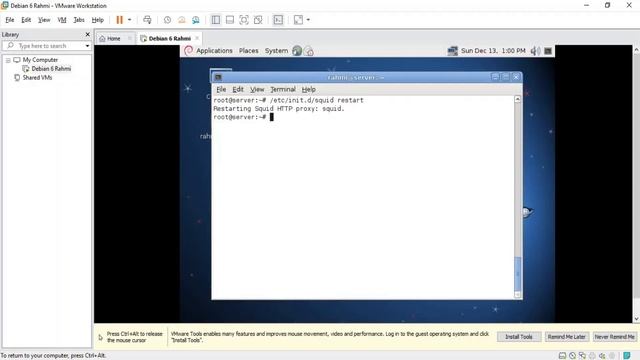This screenshot has height=360, width=640.
Task: Enter full screen mode
Action: pos(244,20)
